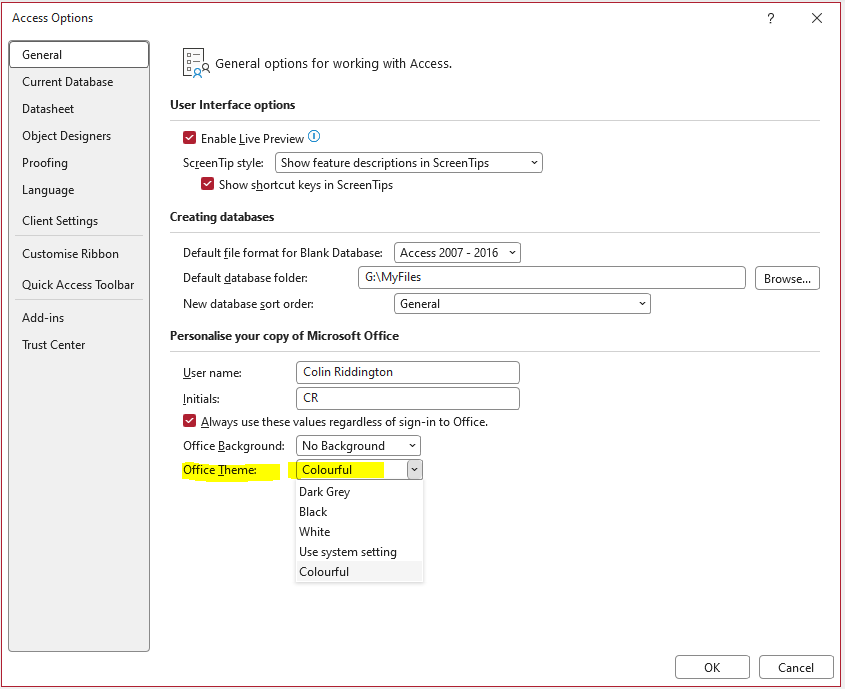Click Cancel button
The width and height of the screenshot is (845, 689).
(795, 667)
